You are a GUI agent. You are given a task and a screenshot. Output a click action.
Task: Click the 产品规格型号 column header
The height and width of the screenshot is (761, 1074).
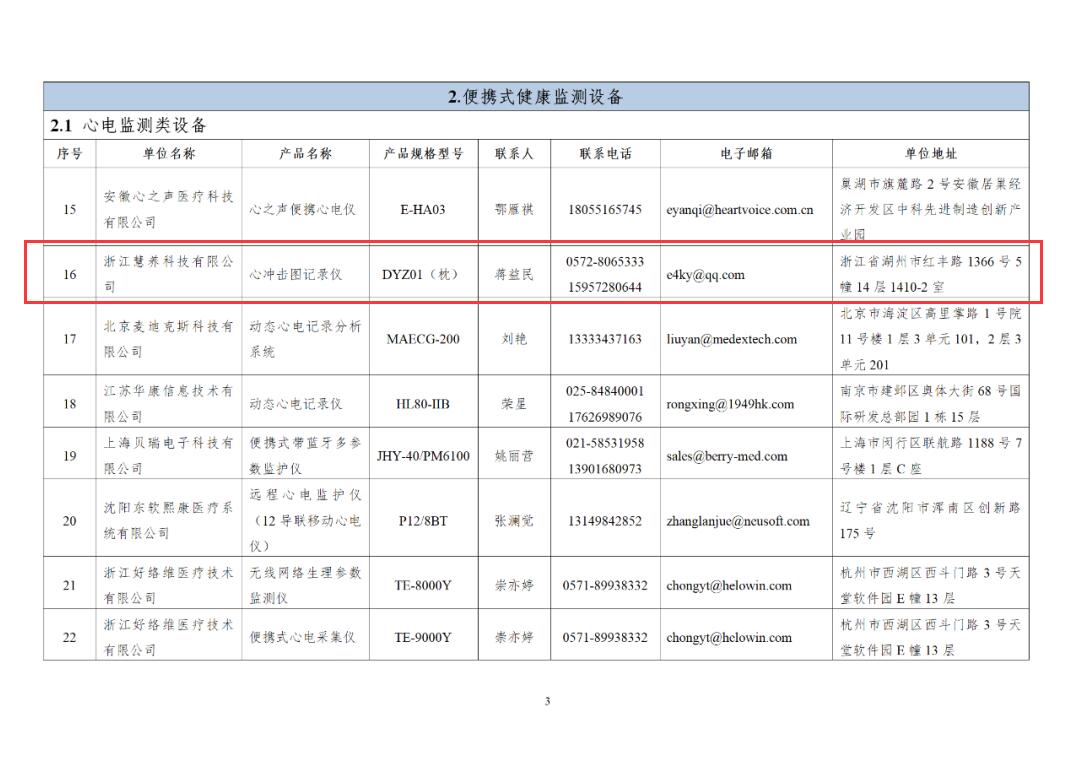pos(423,154)
